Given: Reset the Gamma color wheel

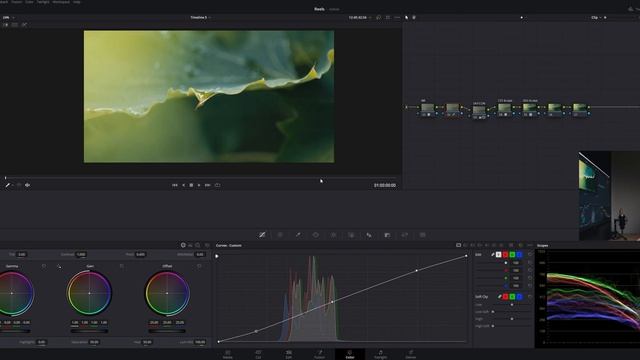Looking at the screenshot, I should pyautogui.click(x=44, y=266).
